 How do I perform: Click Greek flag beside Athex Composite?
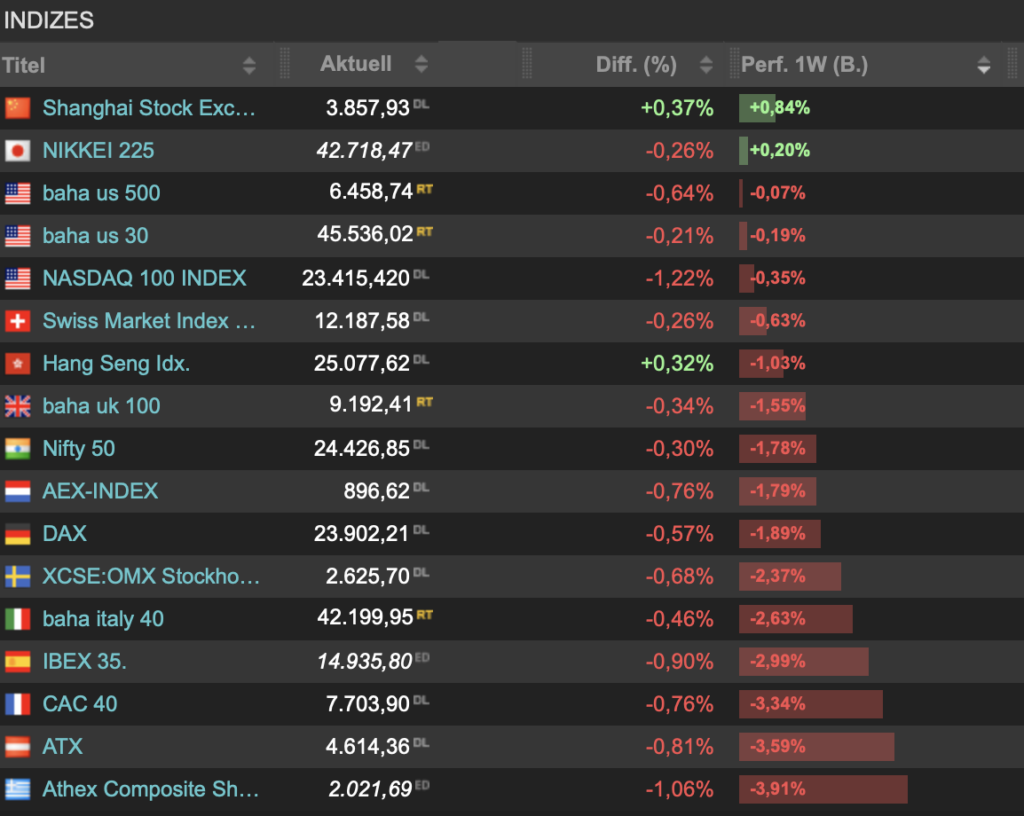pyautogui.click(x=18, y=789)
